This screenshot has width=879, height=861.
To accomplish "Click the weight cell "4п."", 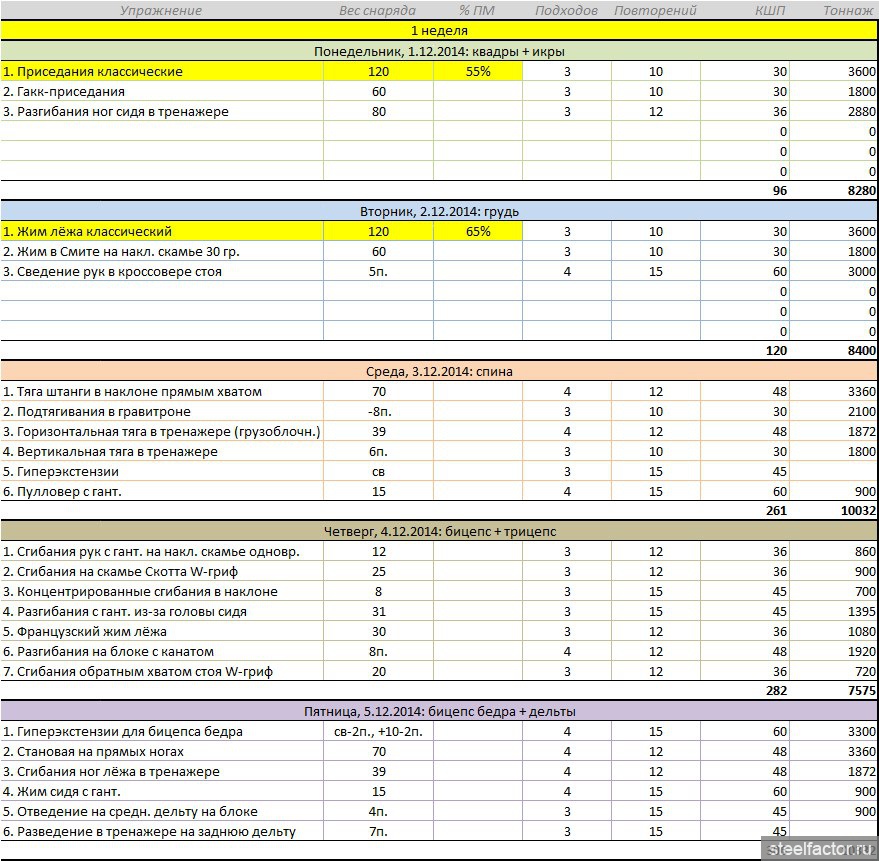I will click(x=378, y=812).
